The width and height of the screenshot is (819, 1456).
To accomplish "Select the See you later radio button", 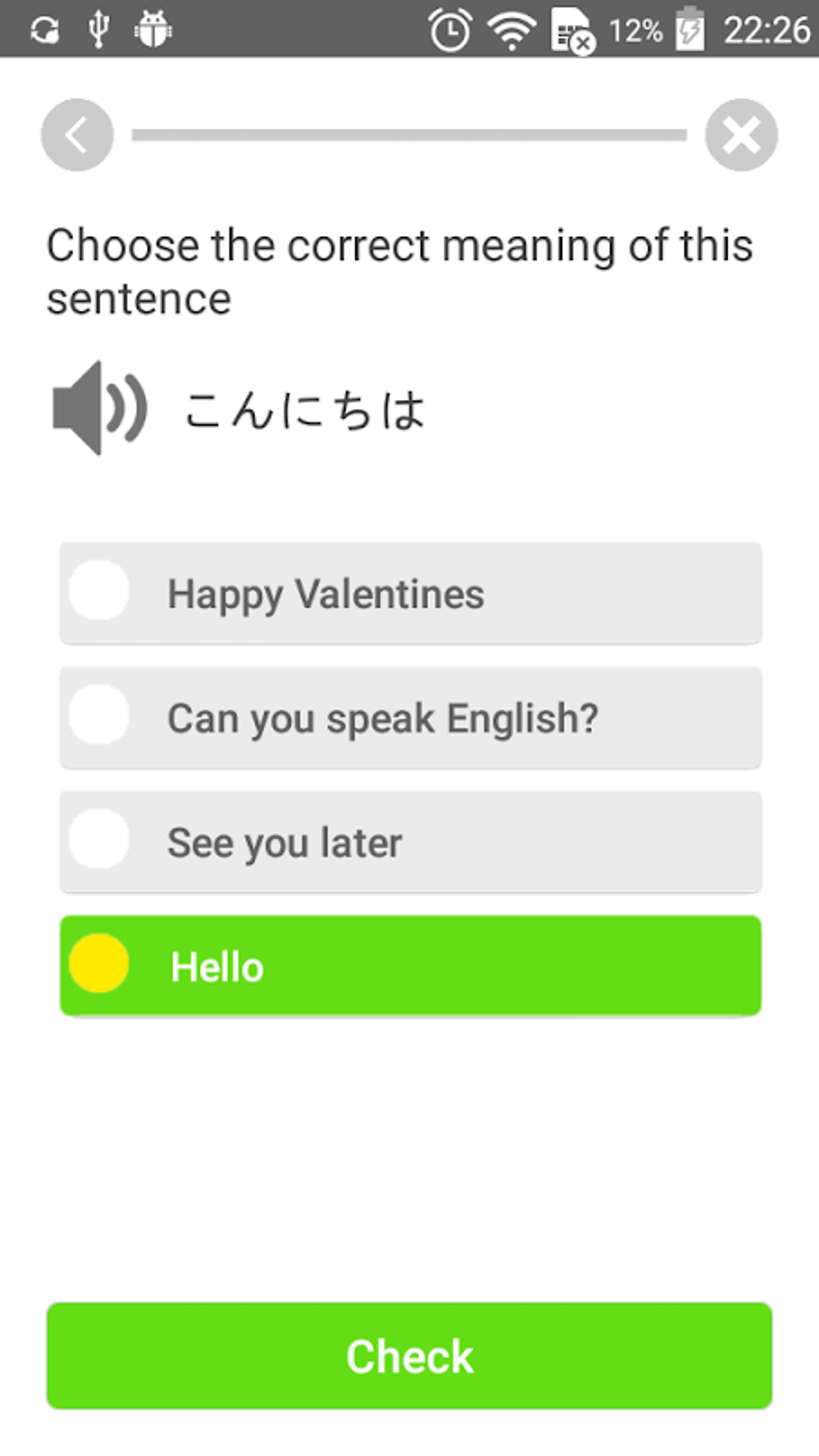I will tap(100, 840).
